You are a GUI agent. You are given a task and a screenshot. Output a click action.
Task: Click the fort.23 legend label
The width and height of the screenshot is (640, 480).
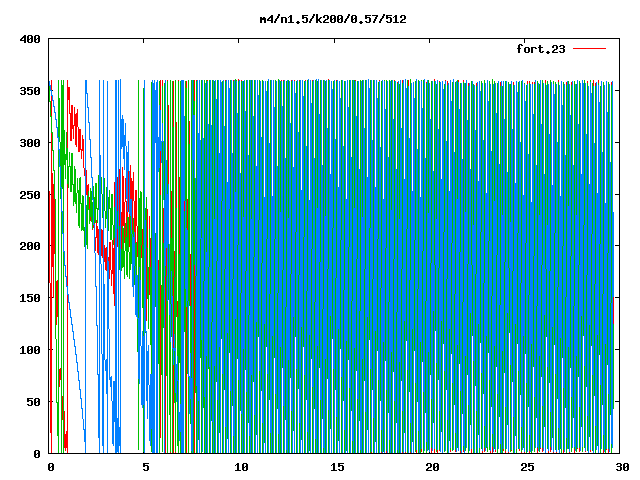541,49
